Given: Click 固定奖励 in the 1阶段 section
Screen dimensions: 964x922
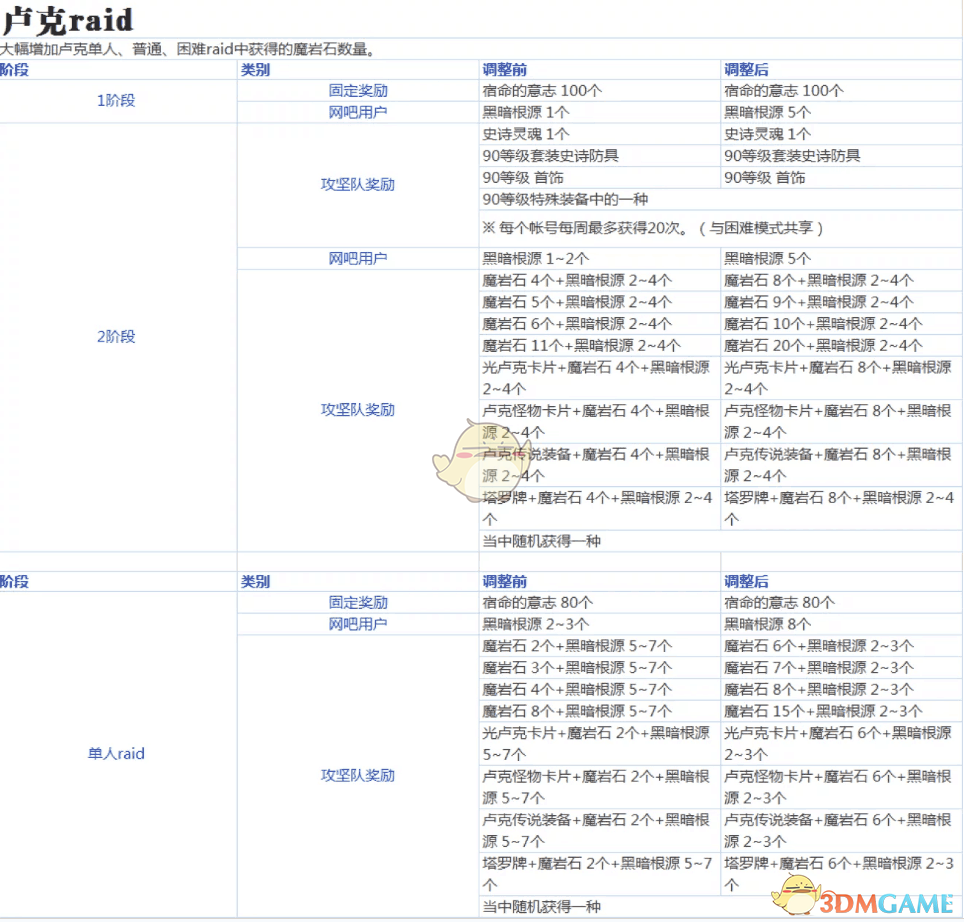Looking at the screenshot, I should 358,91.
